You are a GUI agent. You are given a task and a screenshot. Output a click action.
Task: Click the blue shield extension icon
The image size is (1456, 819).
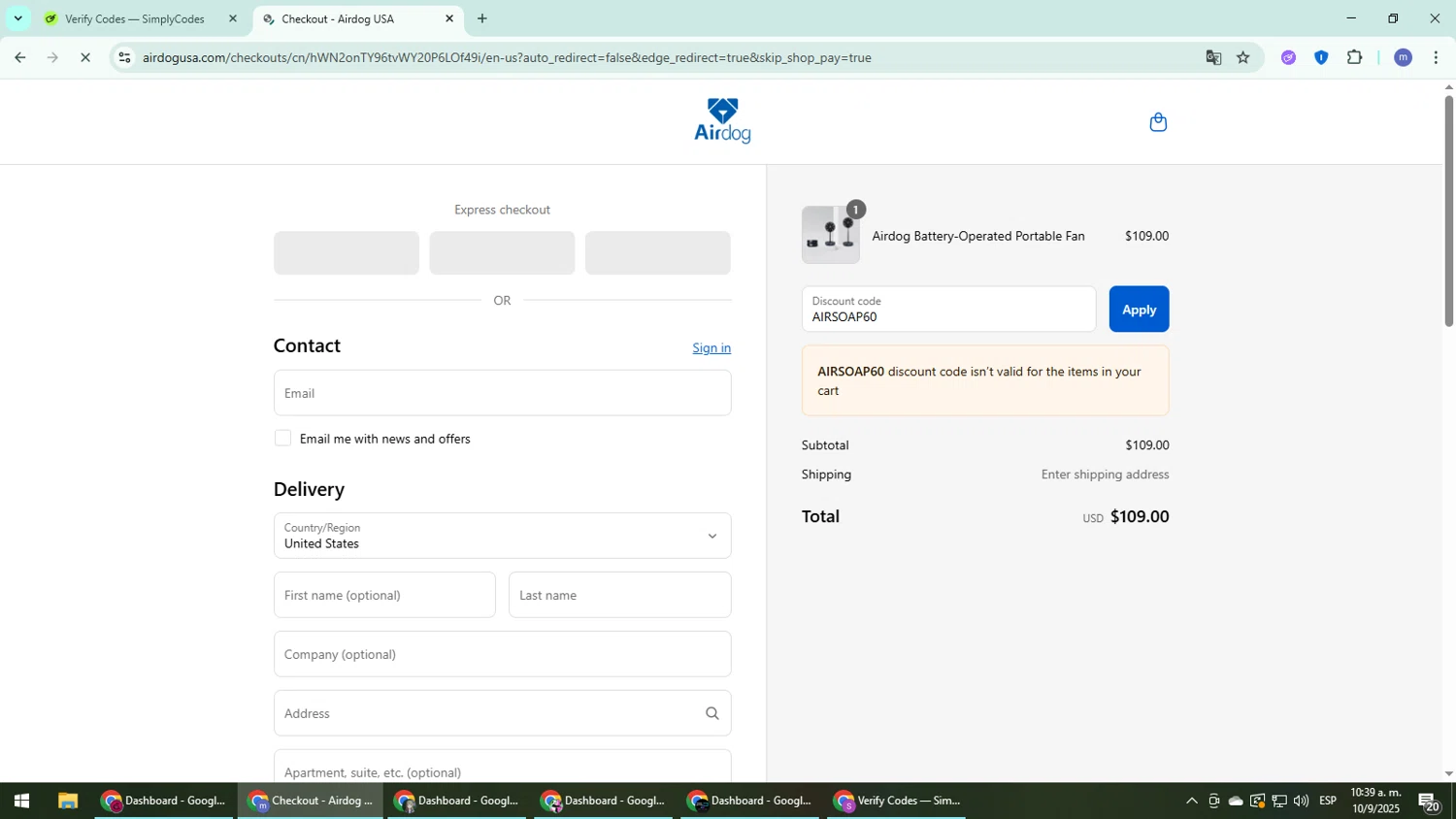(x=1321, y=57)
